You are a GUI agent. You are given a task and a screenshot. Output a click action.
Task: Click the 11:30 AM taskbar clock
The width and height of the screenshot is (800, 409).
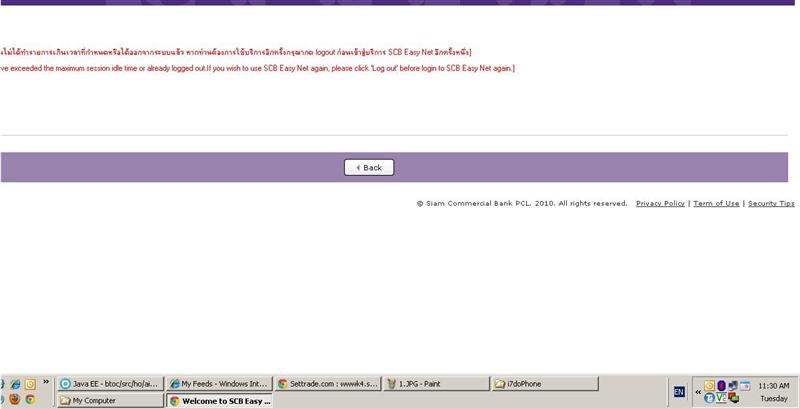pyautogui.click(x=773, y=386)
